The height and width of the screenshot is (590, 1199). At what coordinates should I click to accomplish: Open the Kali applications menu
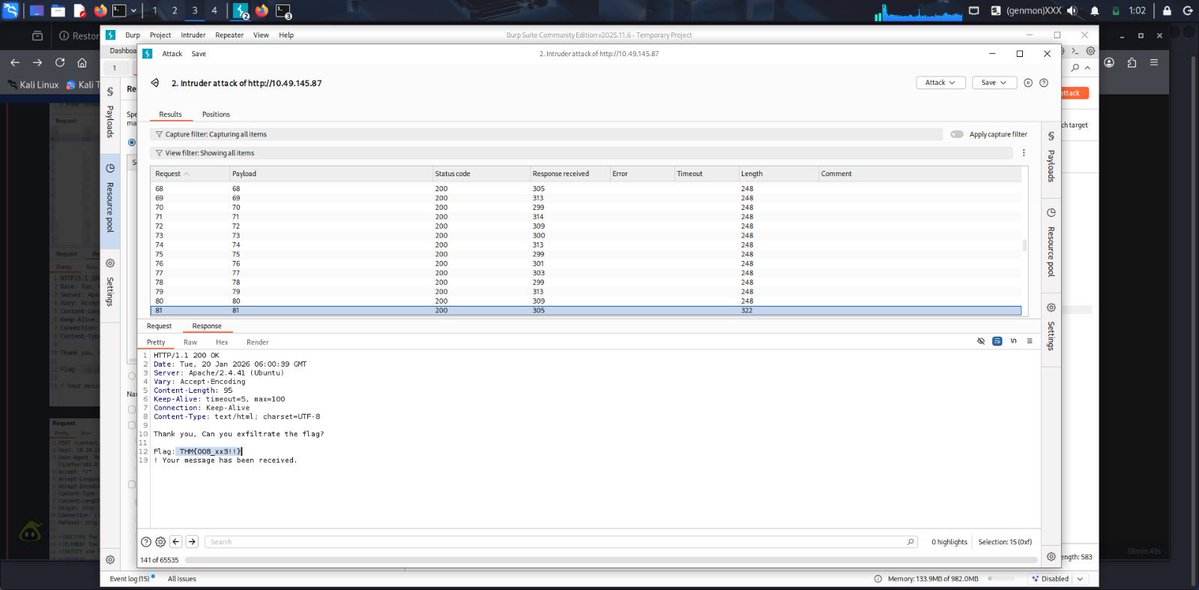point(10,11)
